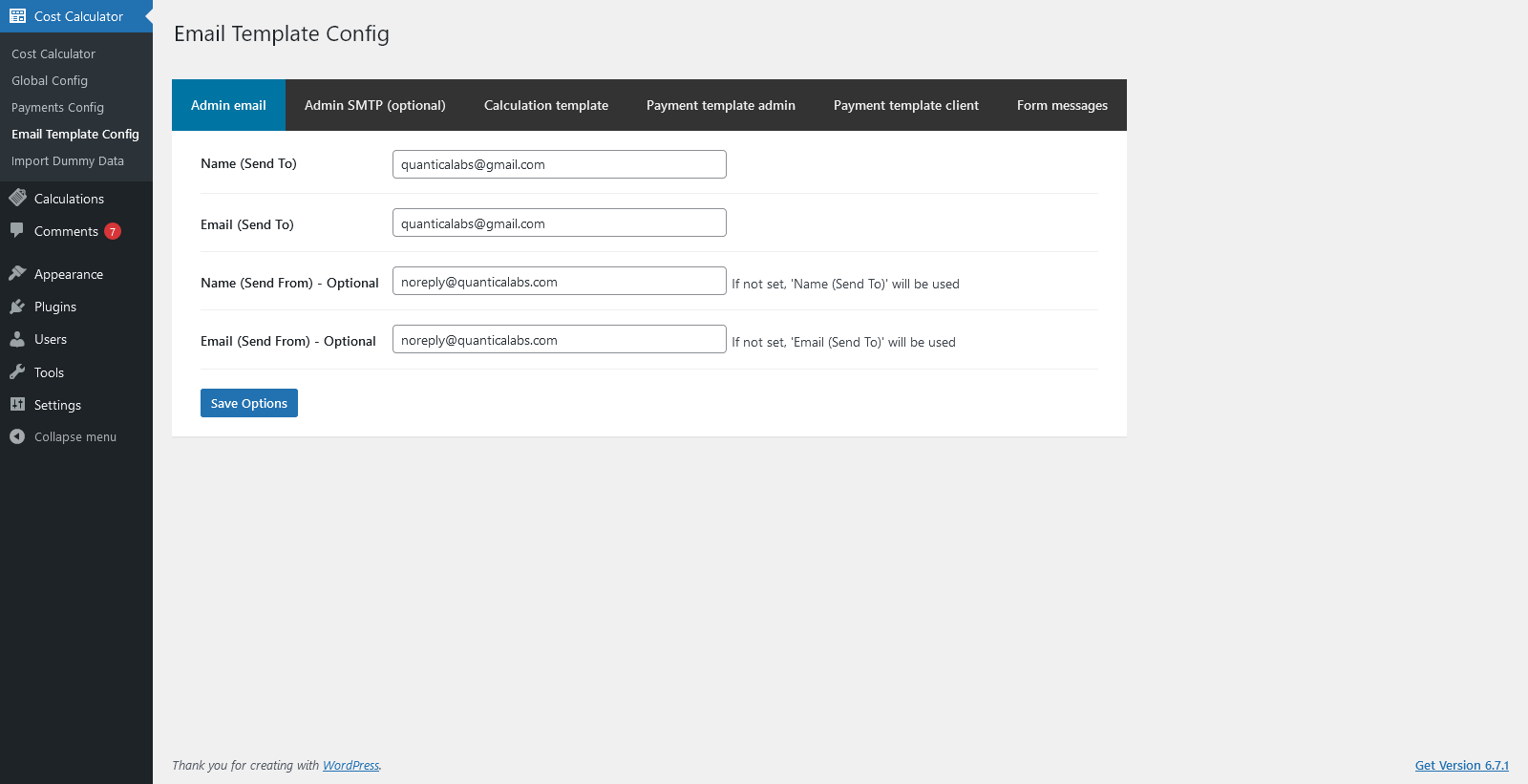The width and height of the screenshot is (1528, 784).
Task: Click the Tools wrench icon
Action: [17, 372]
